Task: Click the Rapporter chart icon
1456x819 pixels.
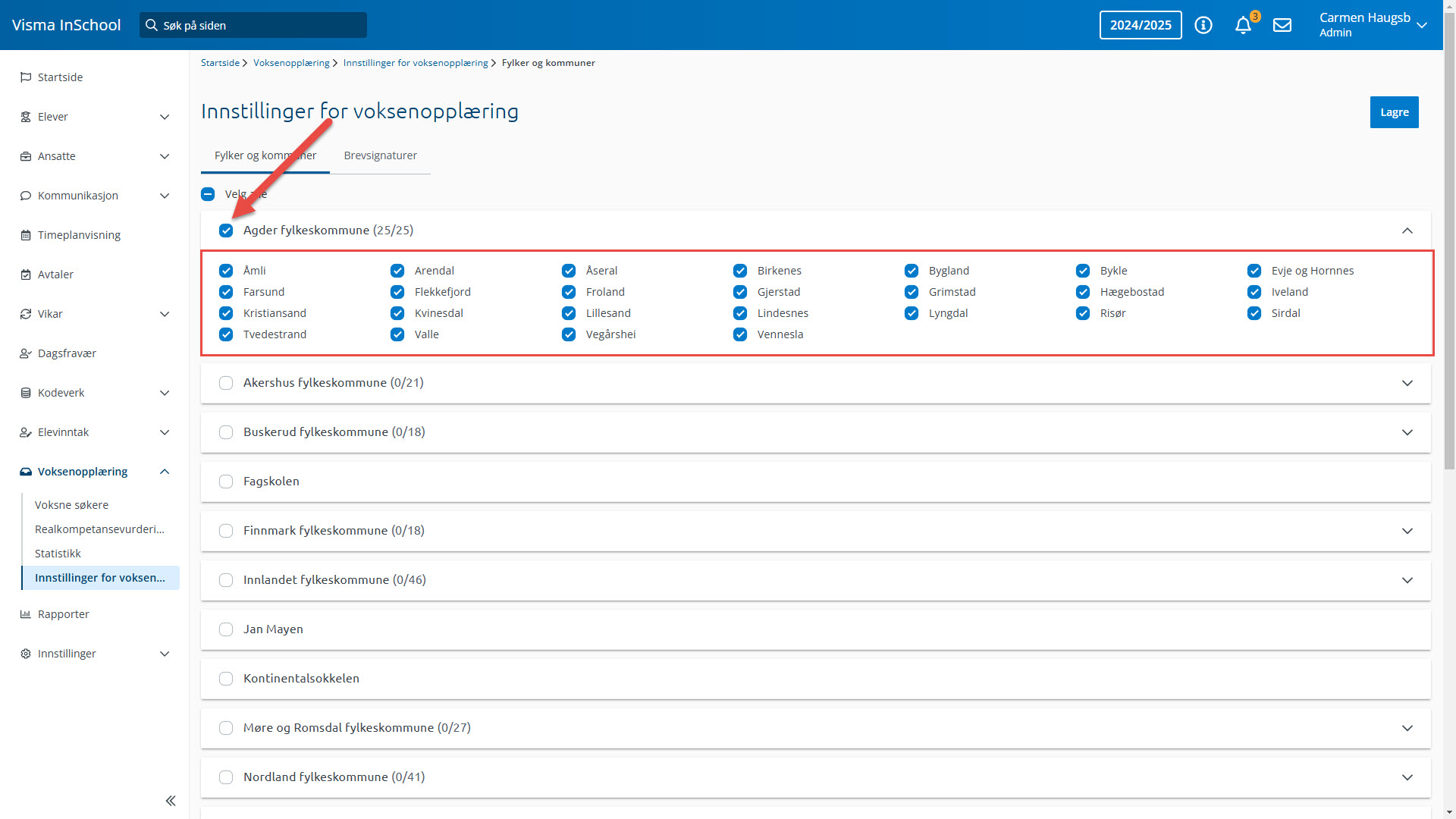Action: [x=26, y=614]
